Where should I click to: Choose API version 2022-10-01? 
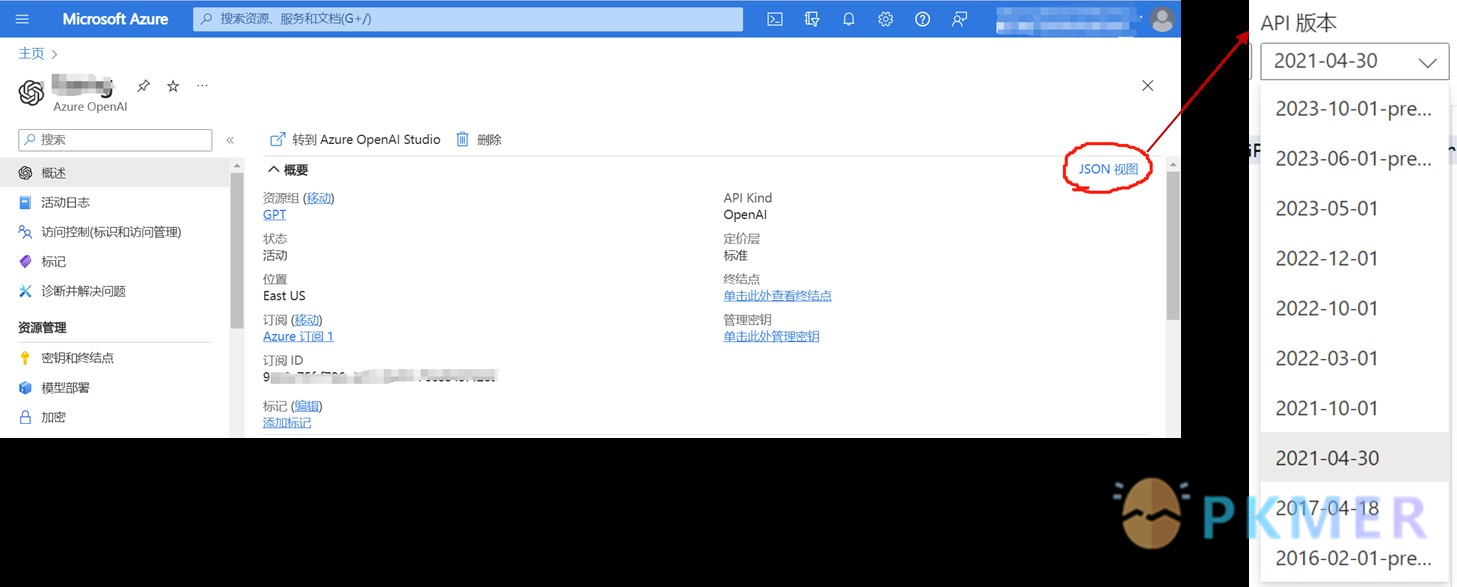point(1354,308)
